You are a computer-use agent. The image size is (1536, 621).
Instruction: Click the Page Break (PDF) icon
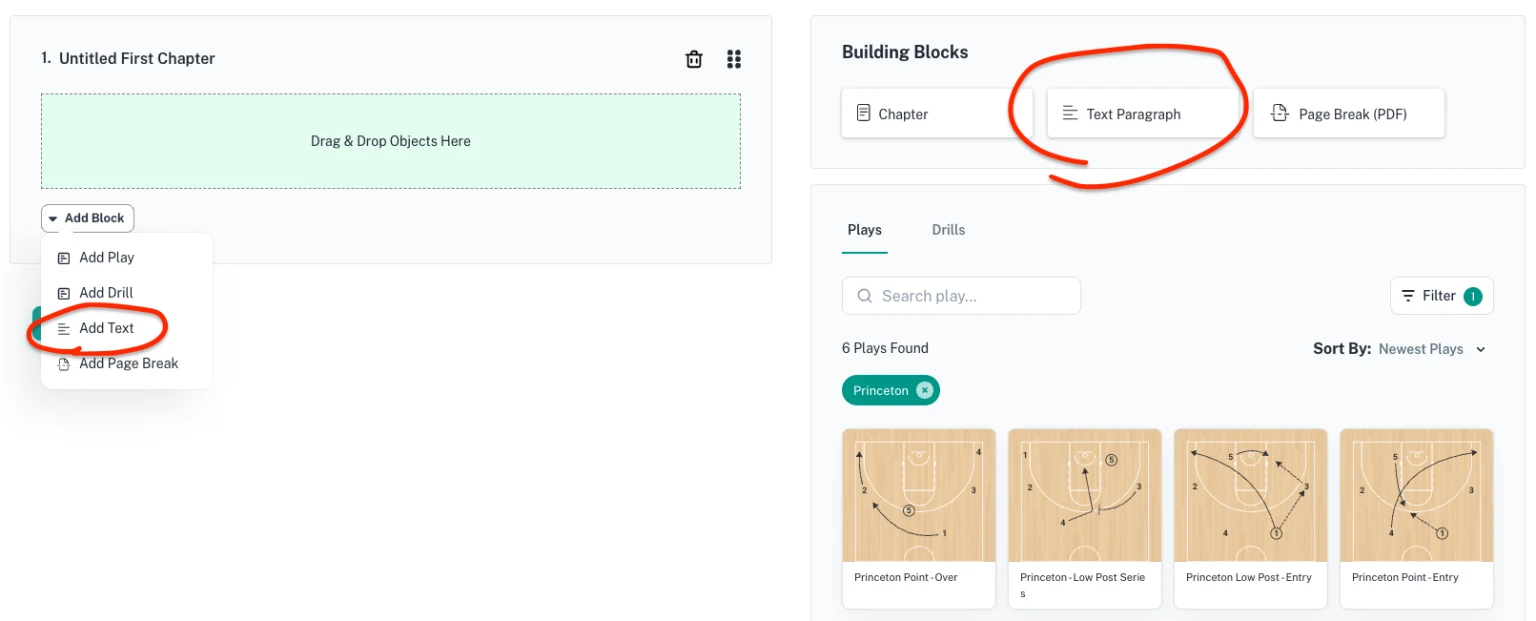click(1279, 113)
